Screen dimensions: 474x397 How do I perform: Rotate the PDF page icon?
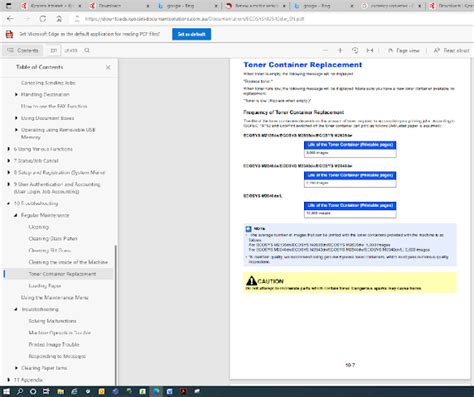tap(355, 50)
